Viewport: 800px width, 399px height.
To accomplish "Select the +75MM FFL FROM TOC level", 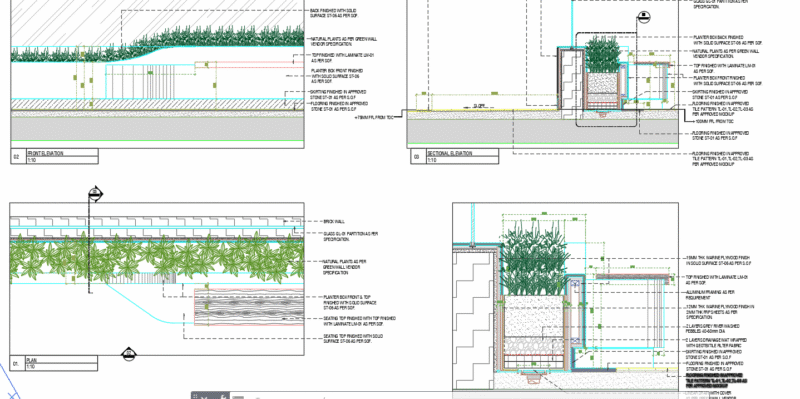I will [374, 117].
